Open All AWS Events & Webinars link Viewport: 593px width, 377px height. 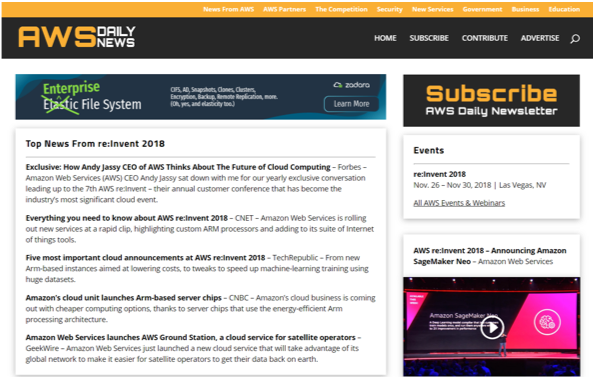point(459,203)
